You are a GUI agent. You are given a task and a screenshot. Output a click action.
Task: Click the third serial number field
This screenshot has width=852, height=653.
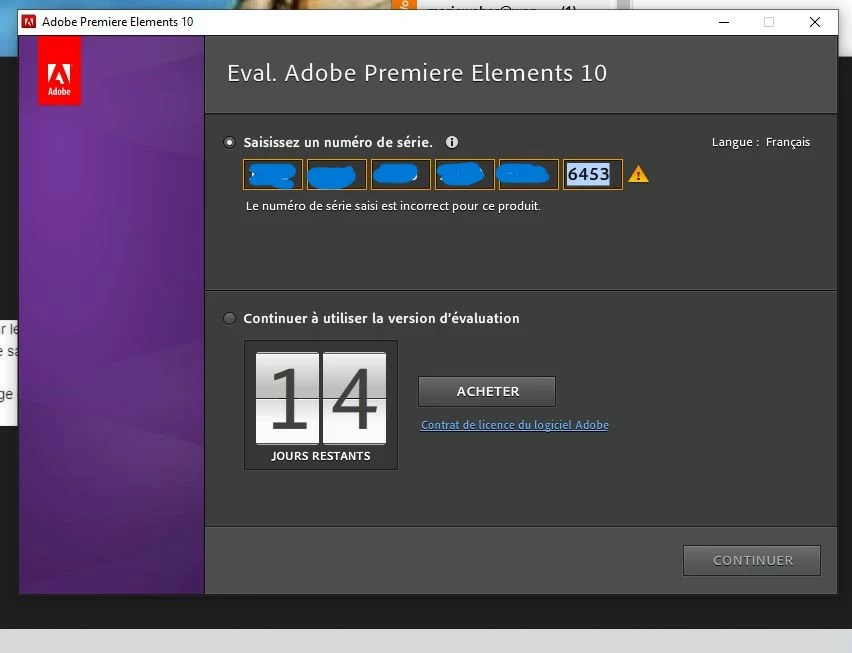(401, 174)
